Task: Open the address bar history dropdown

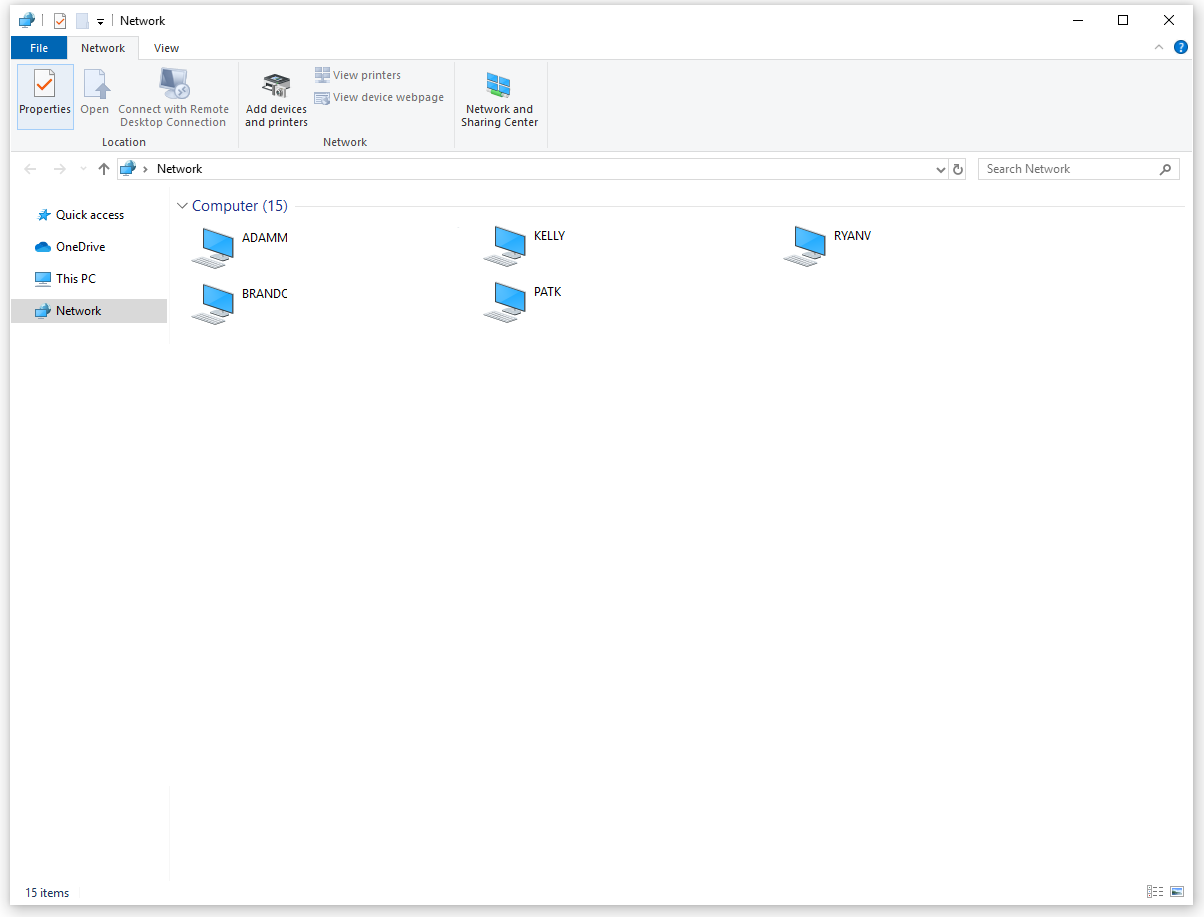Action: tap(940, 170)
